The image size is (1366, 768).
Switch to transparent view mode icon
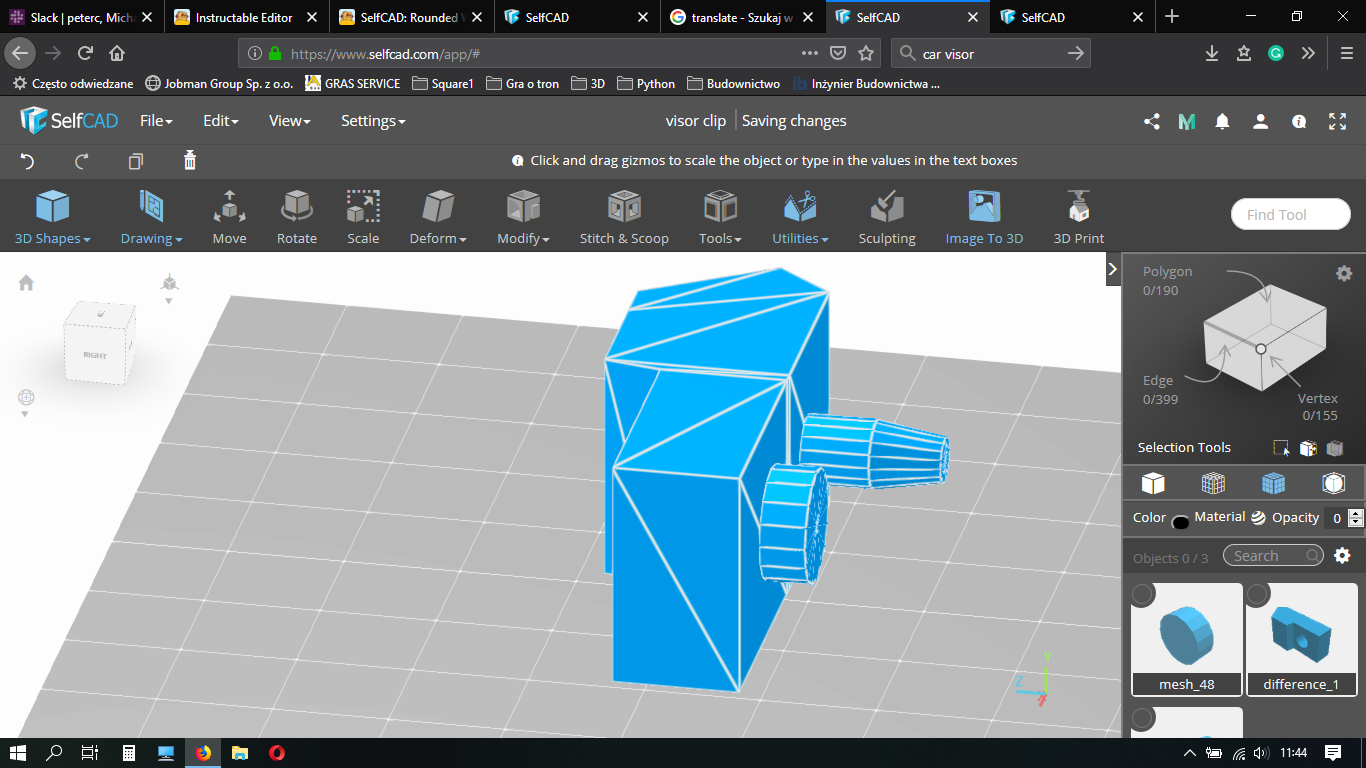(1333, 484)
